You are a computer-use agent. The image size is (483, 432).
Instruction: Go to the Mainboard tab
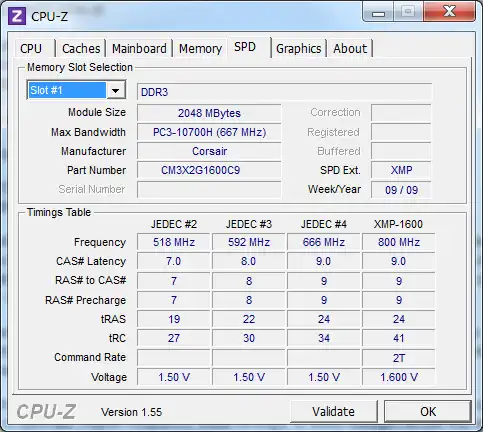(x=139, y=49)
